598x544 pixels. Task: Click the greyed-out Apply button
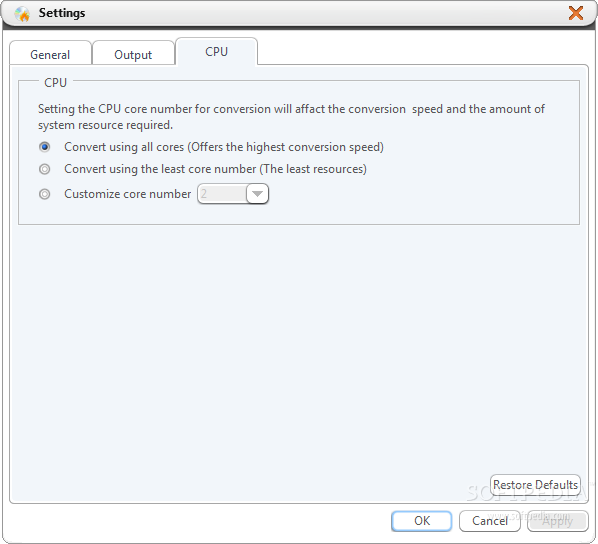coord(558,521)
